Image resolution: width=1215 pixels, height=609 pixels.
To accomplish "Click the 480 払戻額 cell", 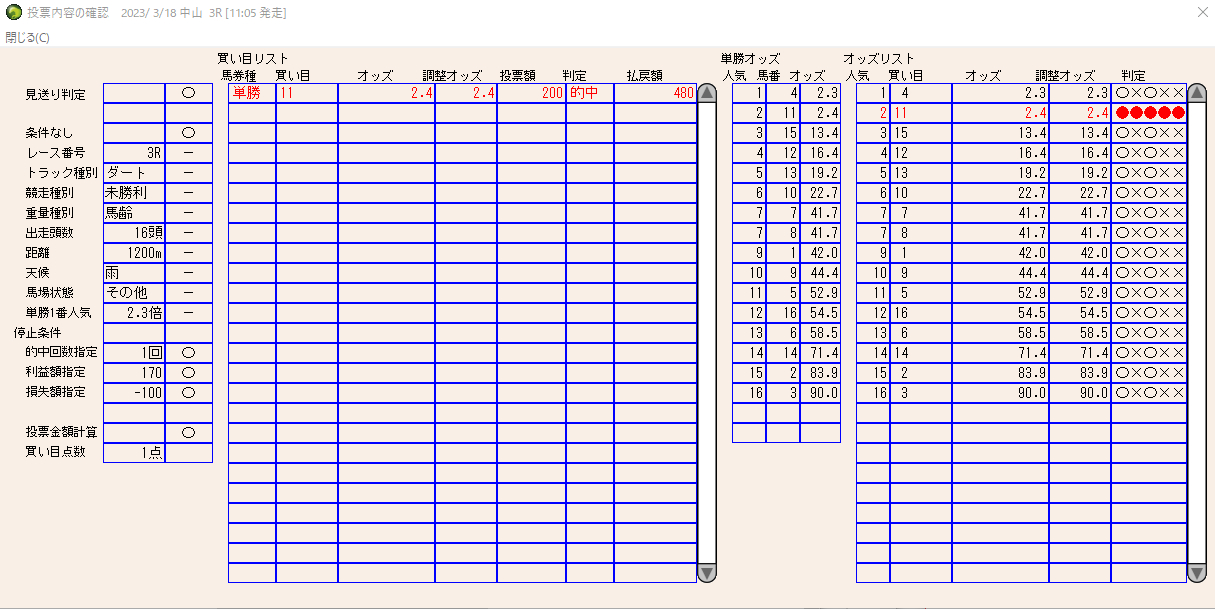I will (655, 93).
